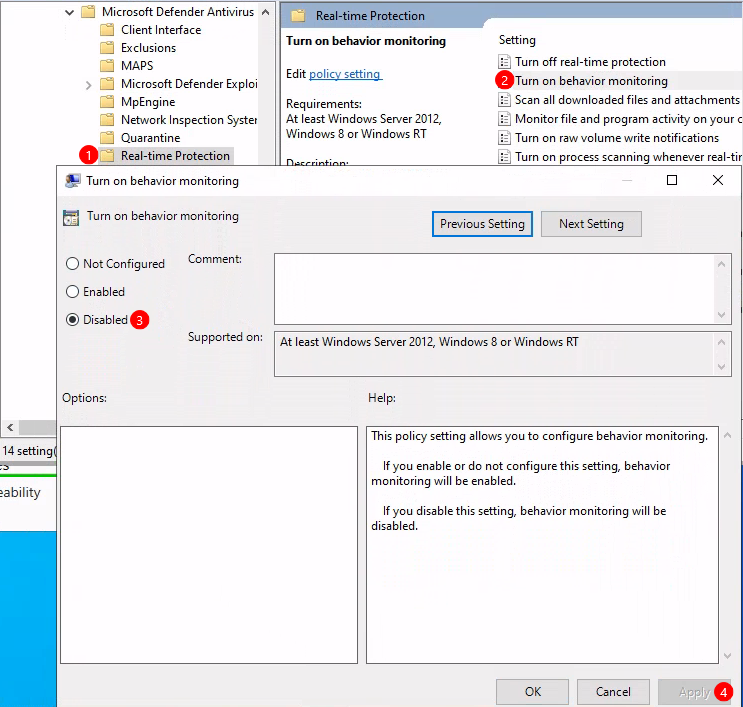Select Monitor file and program activity setting
This screenshot has height=707, width=743.
coord(628,119)
